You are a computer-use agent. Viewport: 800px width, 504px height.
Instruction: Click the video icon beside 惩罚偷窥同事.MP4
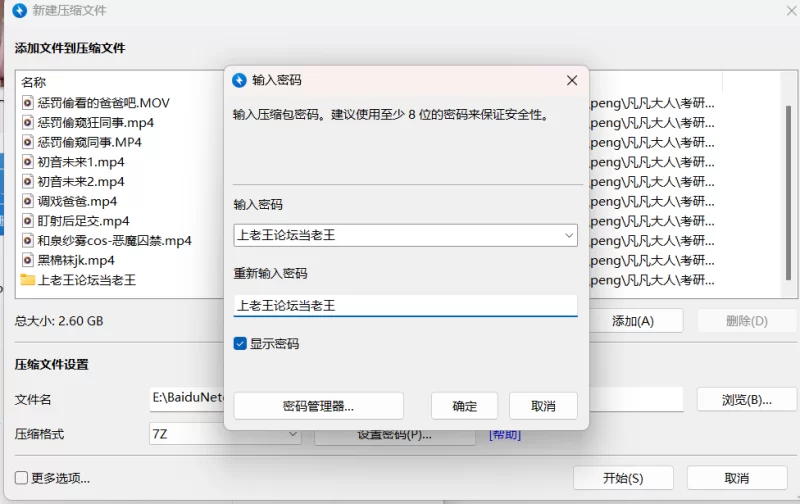(28, 142)
